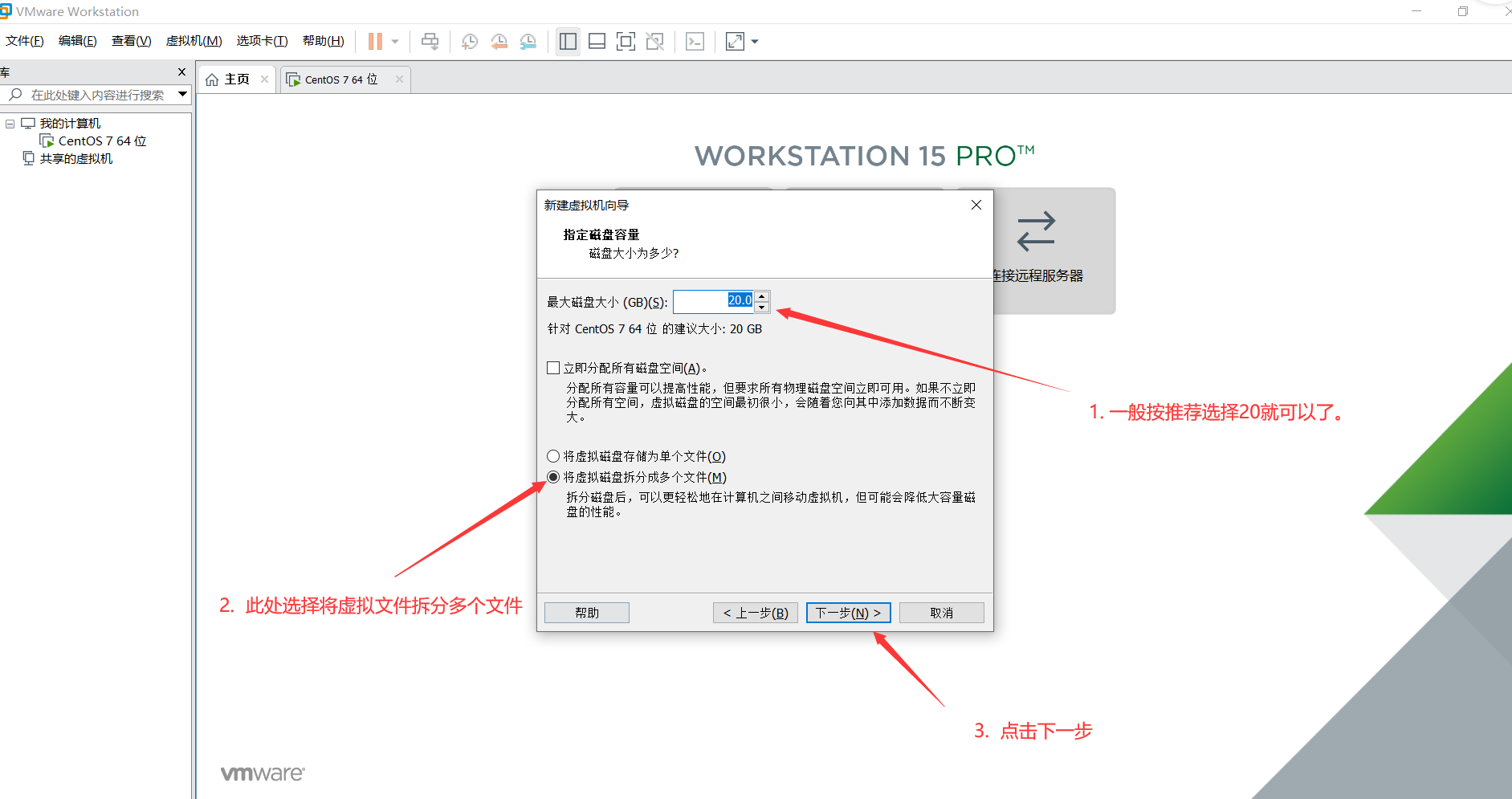1512x799 pixels.
Task: Show the thumbnail bar
Action: pyautogui.click(x=597, y=41)
